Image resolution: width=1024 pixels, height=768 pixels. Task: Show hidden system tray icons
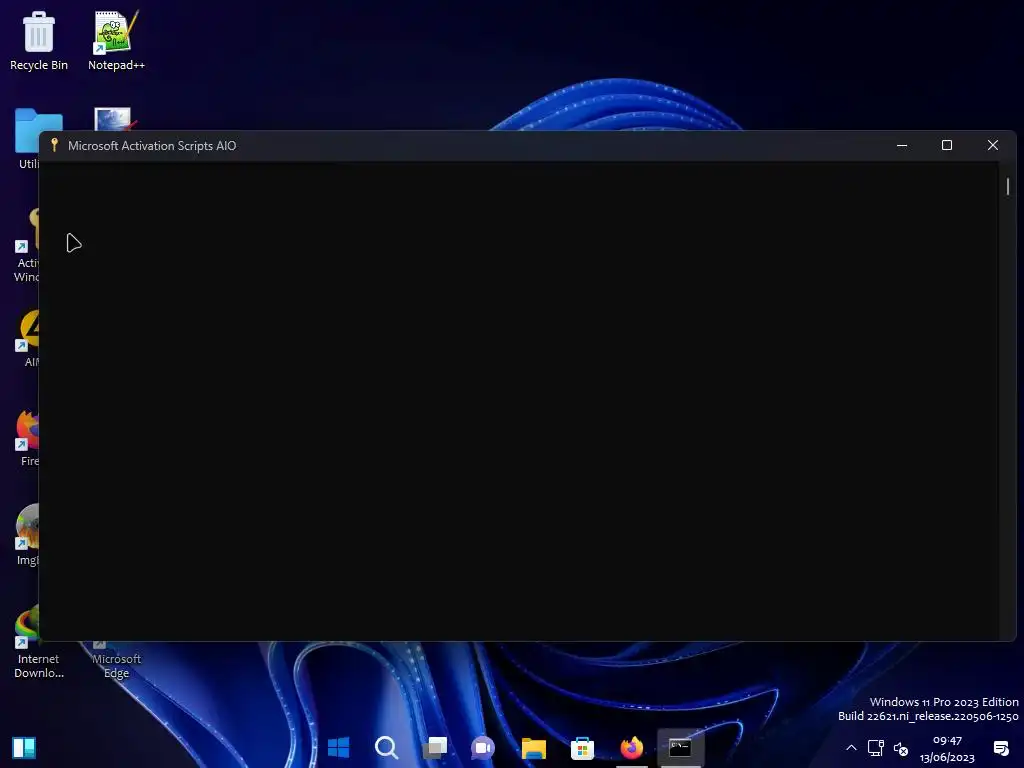click(x=851, y=748)
